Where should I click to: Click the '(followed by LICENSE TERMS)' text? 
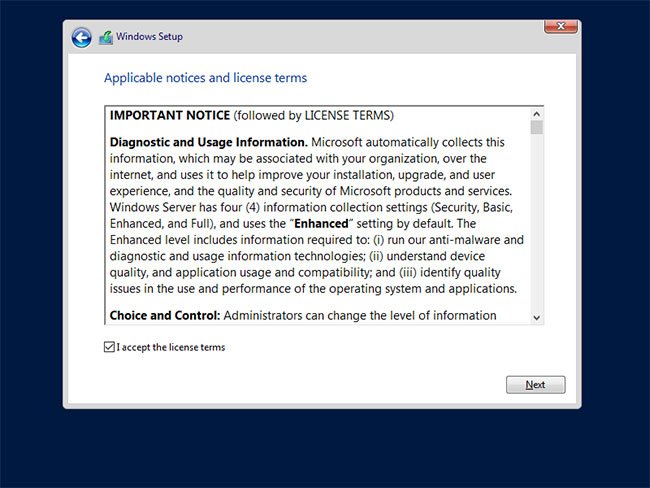click(313, 115)
